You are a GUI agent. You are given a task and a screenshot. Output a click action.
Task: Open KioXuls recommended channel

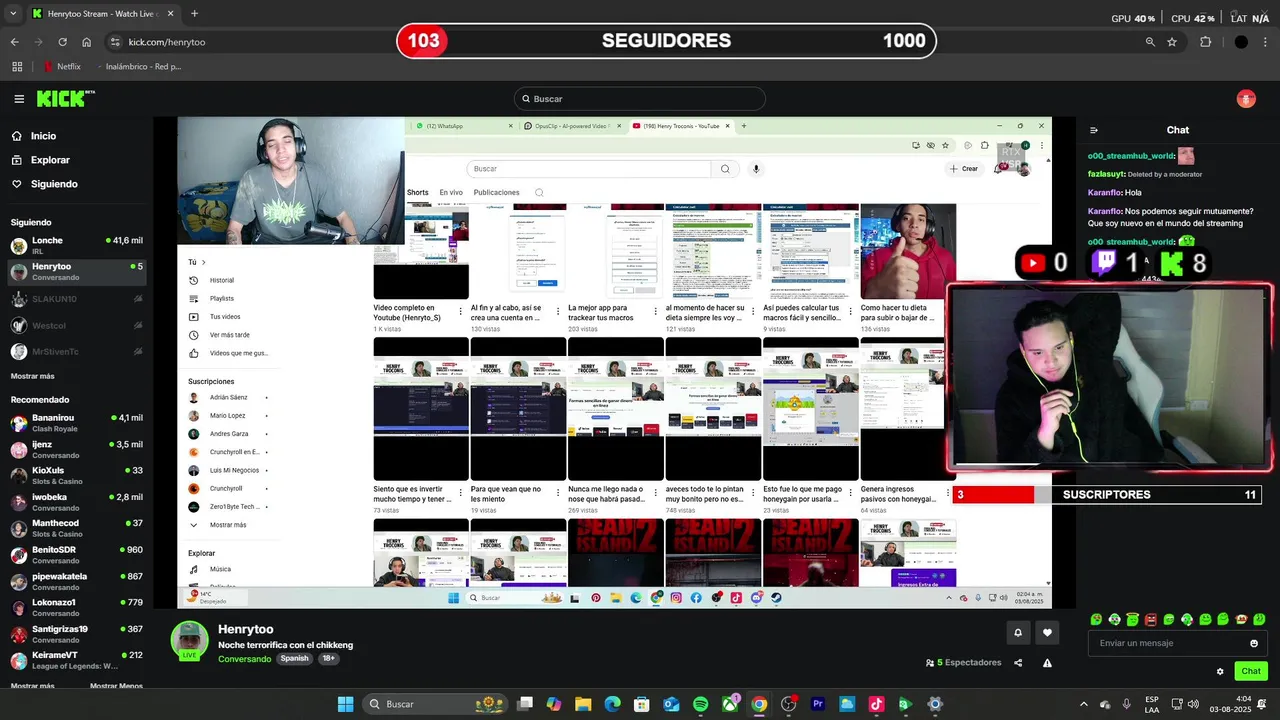pyautogui.click(x=76, y=476)
